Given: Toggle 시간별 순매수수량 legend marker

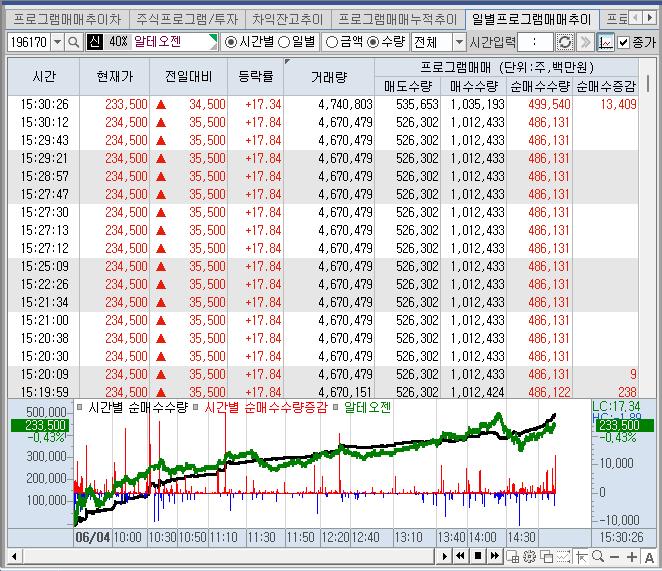Looking at the screenshot, I should 79,408.
